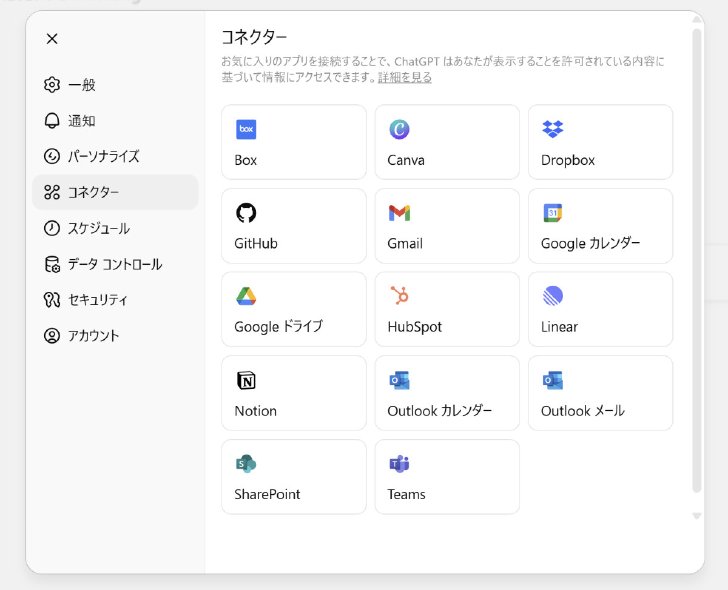Click the Dropbox logo icon

coord(552,129)
